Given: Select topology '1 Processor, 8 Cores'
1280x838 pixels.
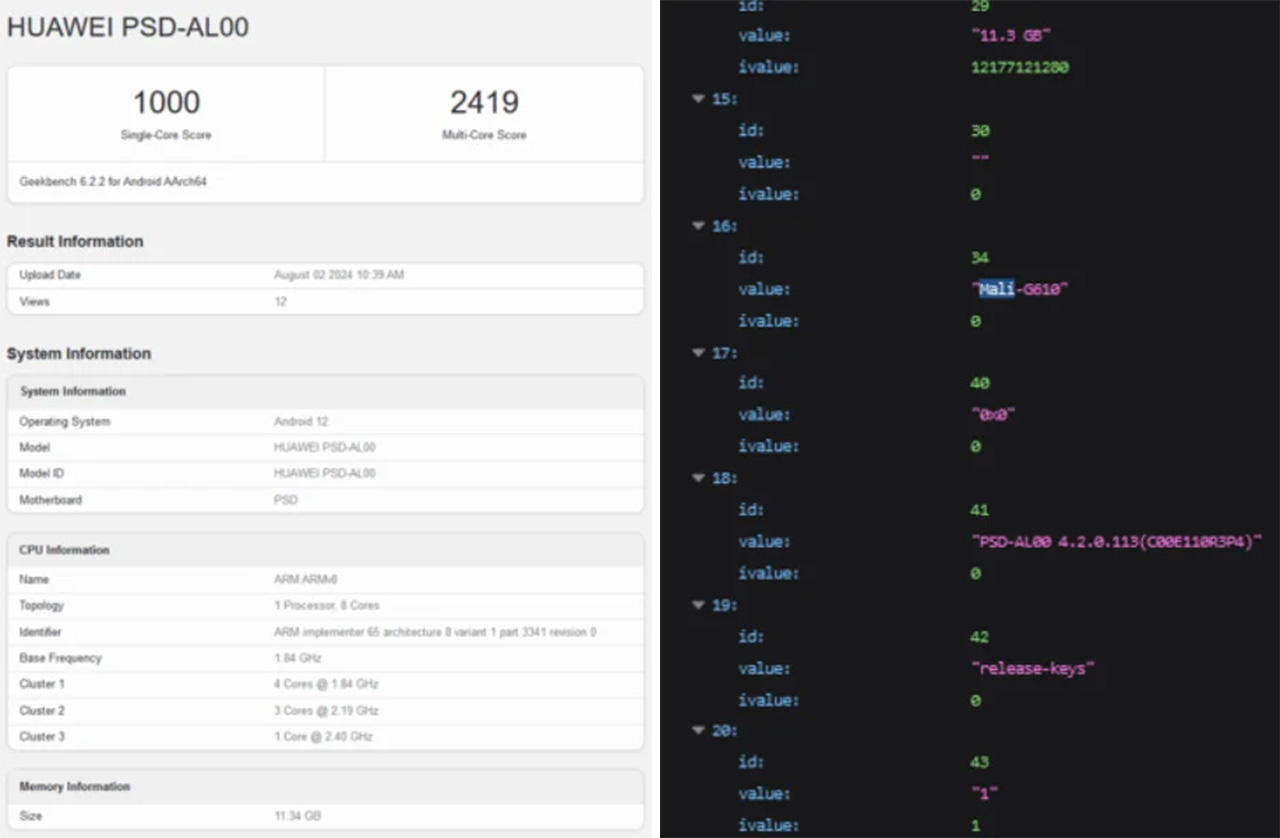Looking at the screenshot, I should coord(326,606).
